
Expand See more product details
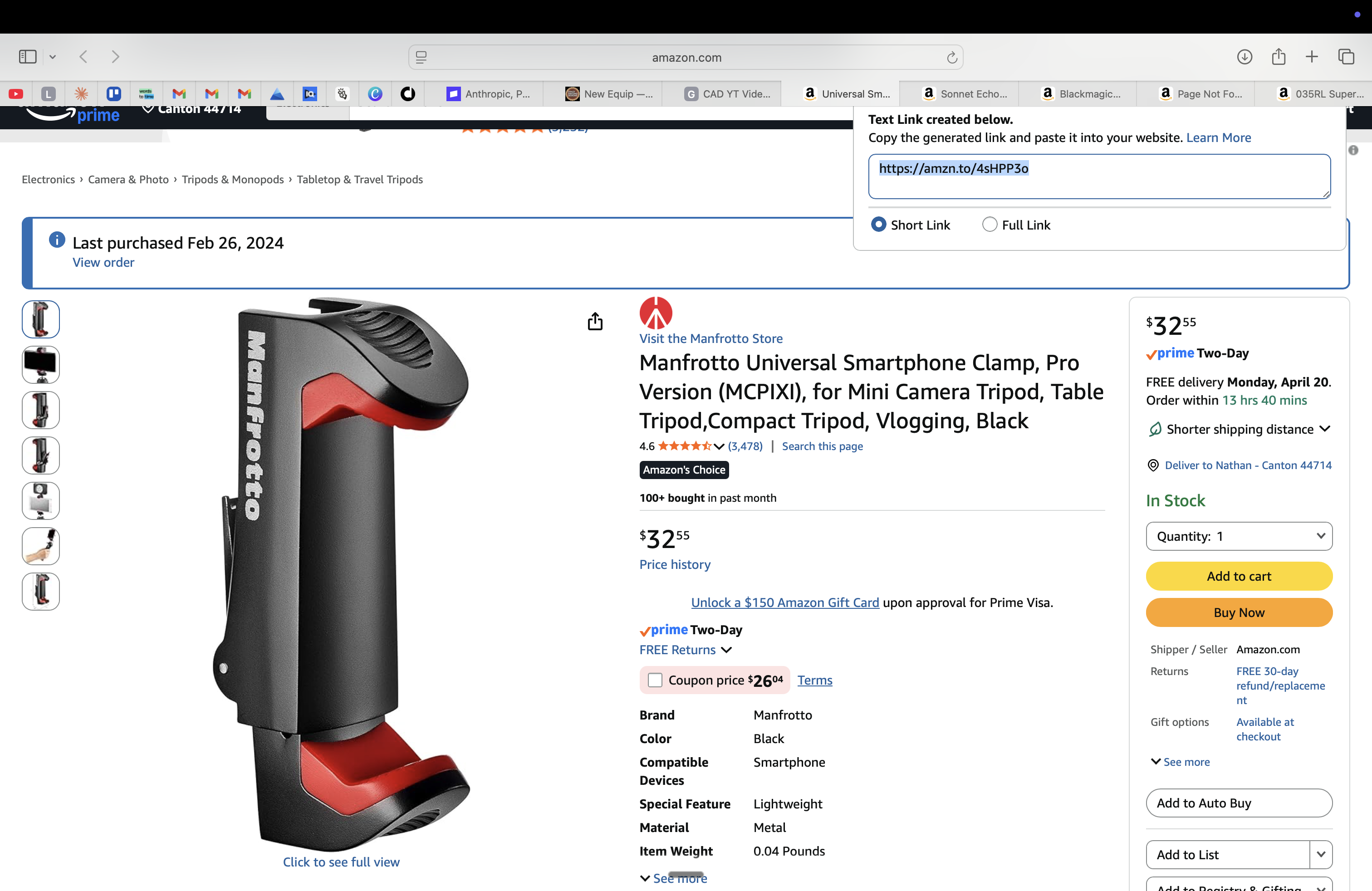pos(673,878)
